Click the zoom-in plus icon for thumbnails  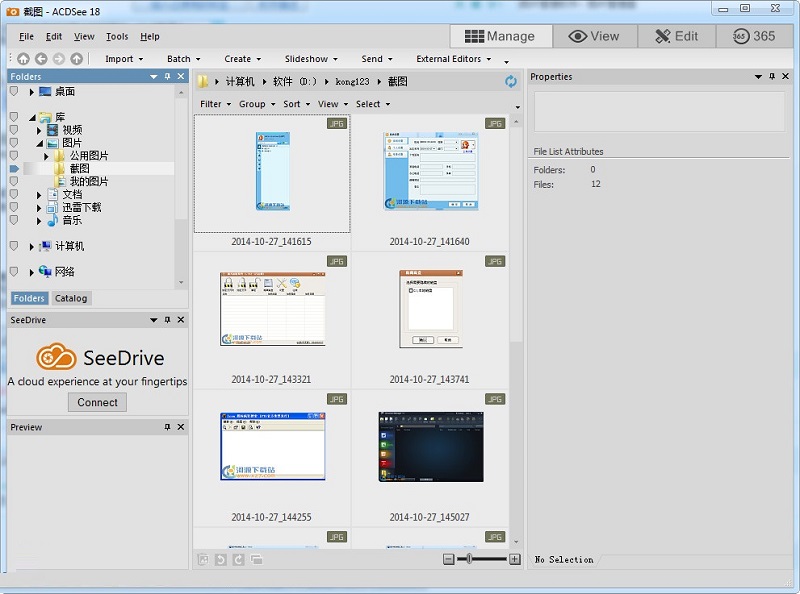(x=514, y=559)
